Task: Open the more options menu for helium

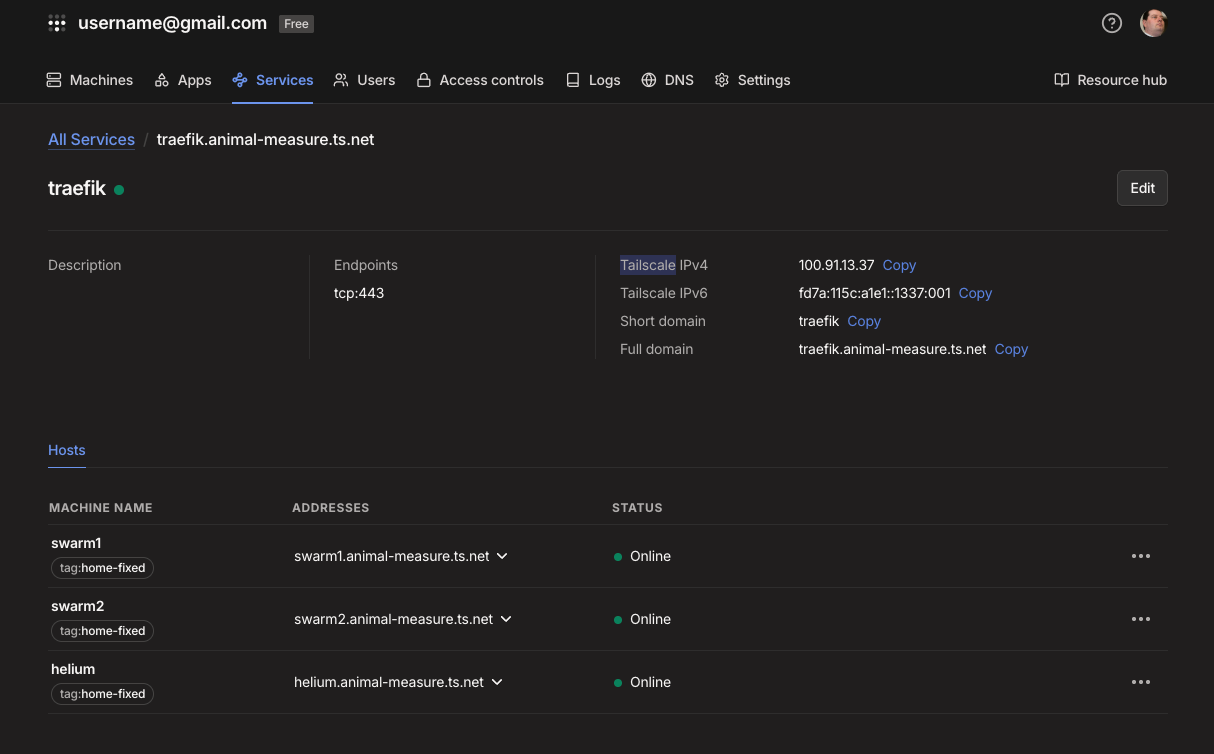Action: 1141,682
